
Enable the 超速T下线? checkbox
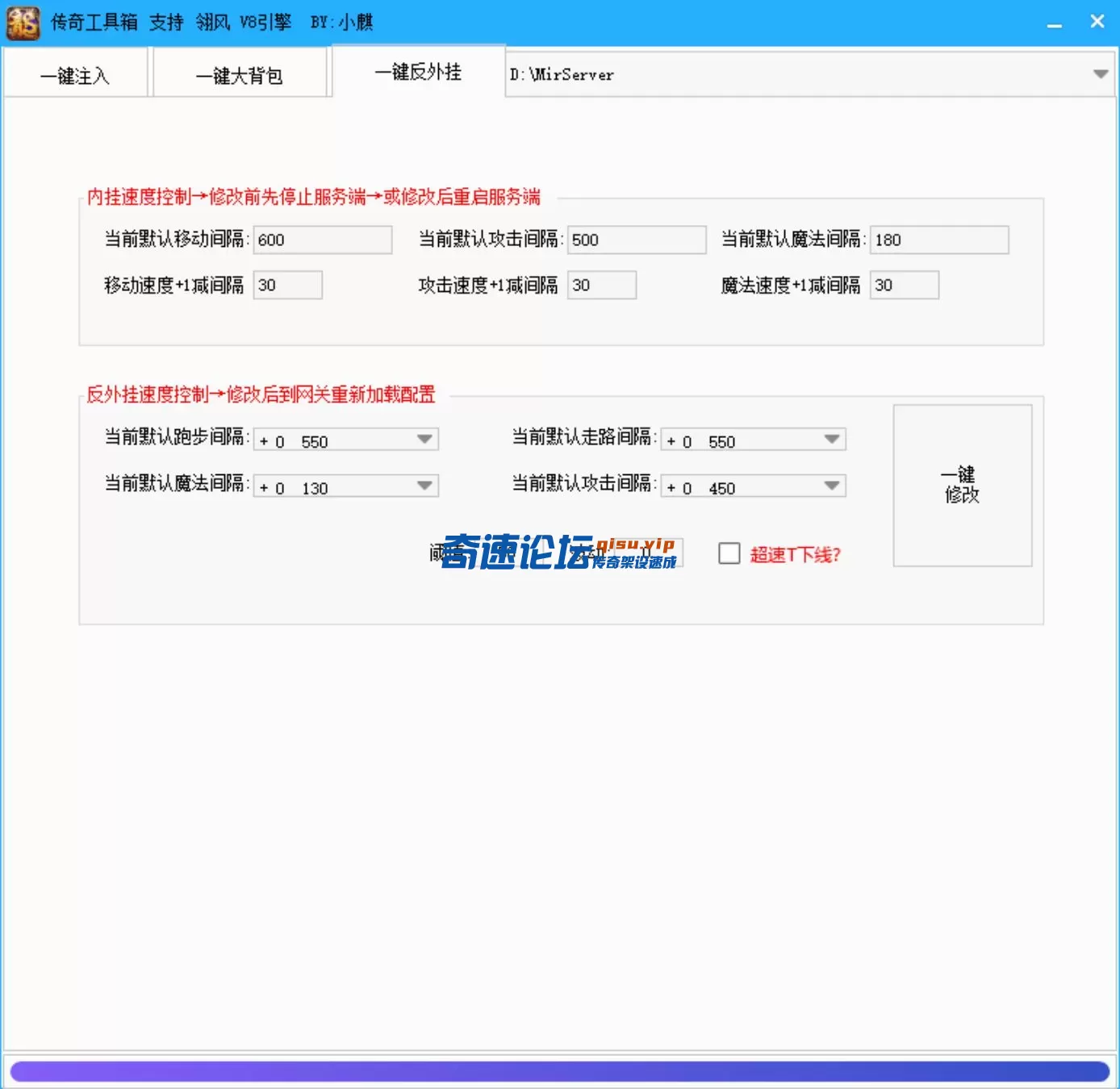[x=729, y=553]
